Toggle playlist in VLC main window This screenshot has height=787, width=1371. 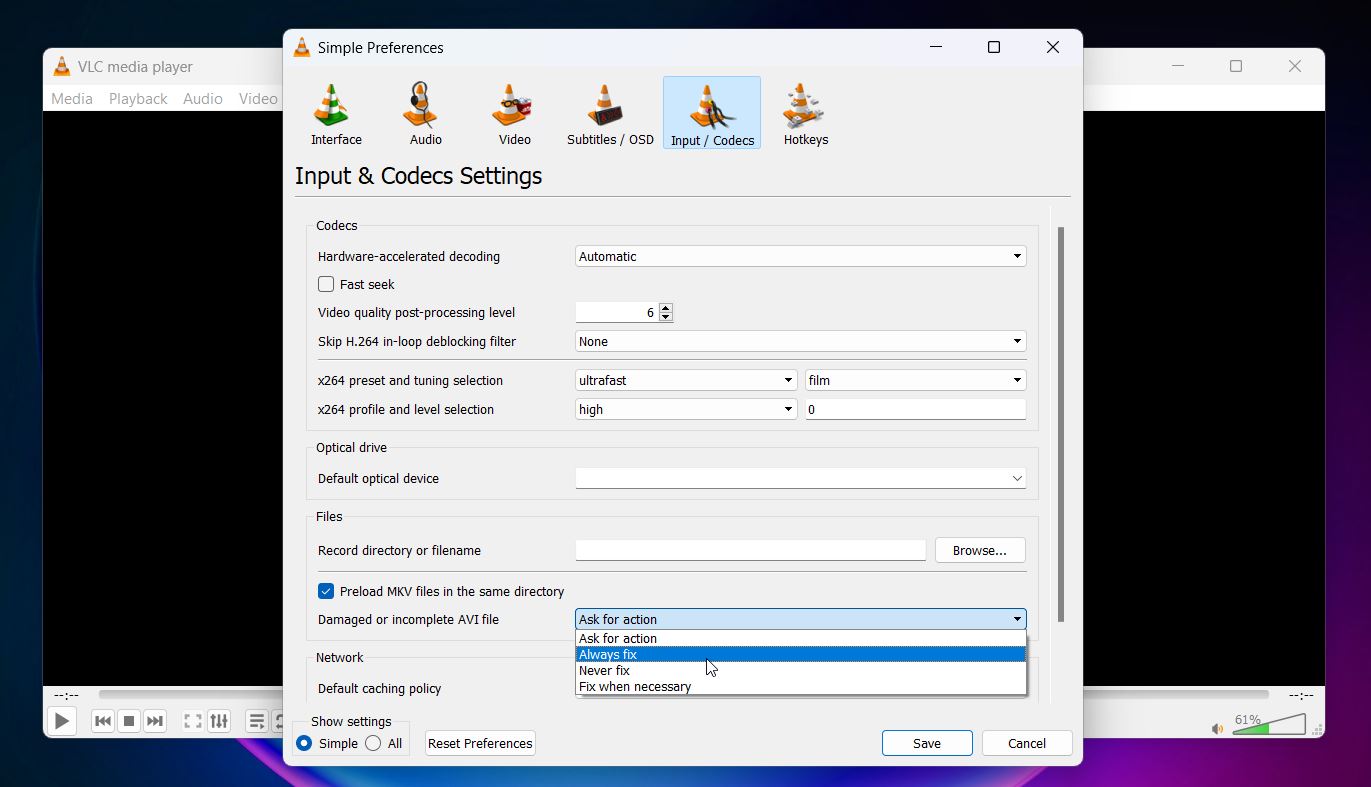click(257, 721)
